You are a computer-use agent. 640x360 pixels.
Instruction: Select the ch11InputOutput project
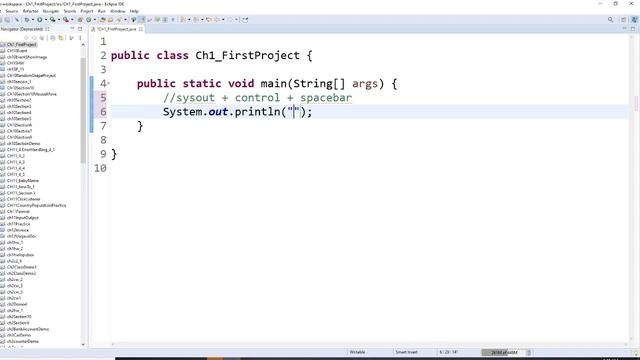coord(22,218)
